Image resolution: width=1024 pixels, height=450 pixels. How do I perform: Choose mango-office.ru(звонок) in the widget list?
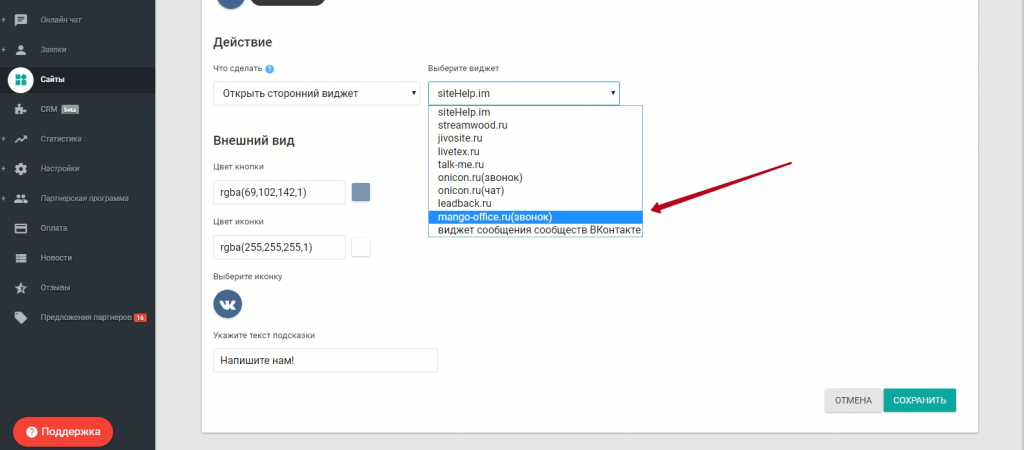(x=536, y=217)
